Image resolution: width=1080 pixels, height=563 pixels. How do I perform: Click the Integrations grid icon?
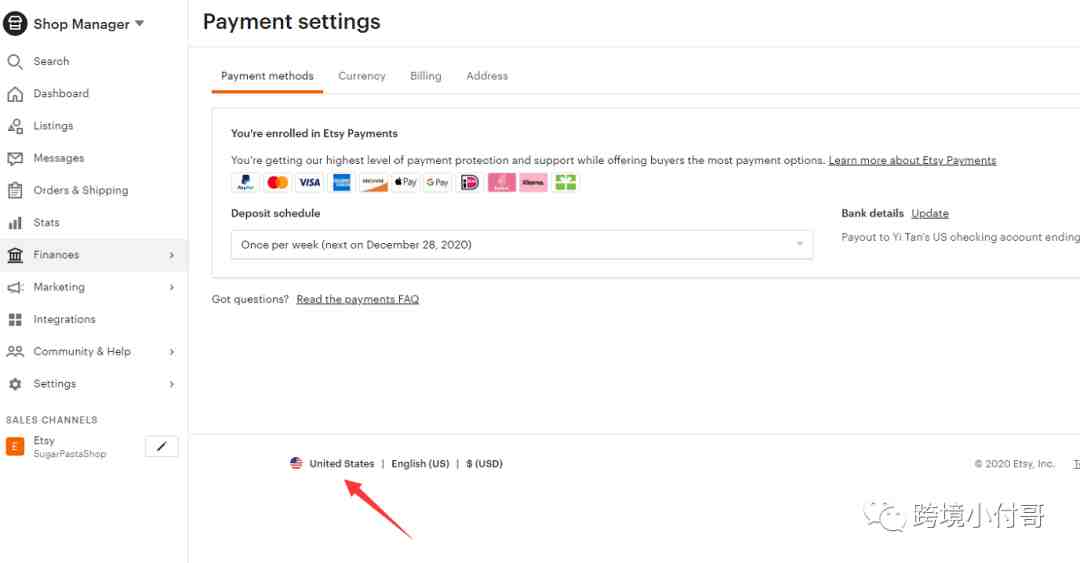[14, 320]
